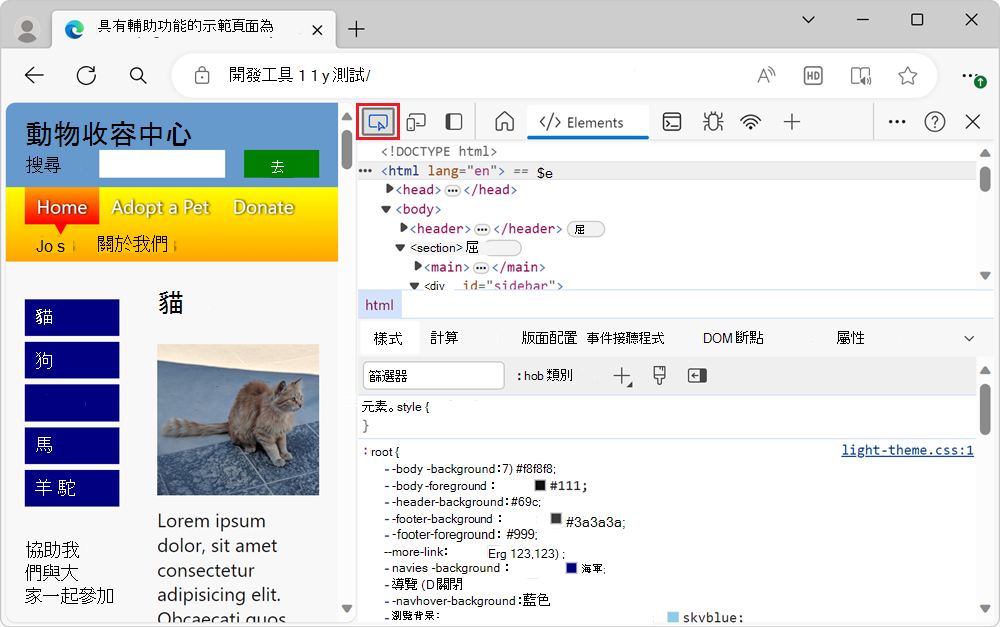
Task: Open the Console drawer icon
Action: point(671,121)
